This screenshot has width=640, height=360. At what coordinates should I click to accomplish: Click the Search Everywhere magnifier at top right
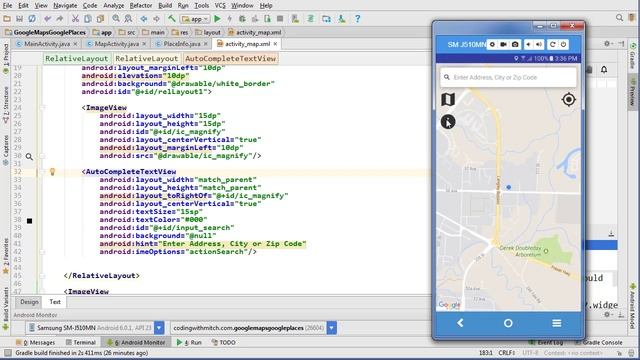tap(620, 18)
